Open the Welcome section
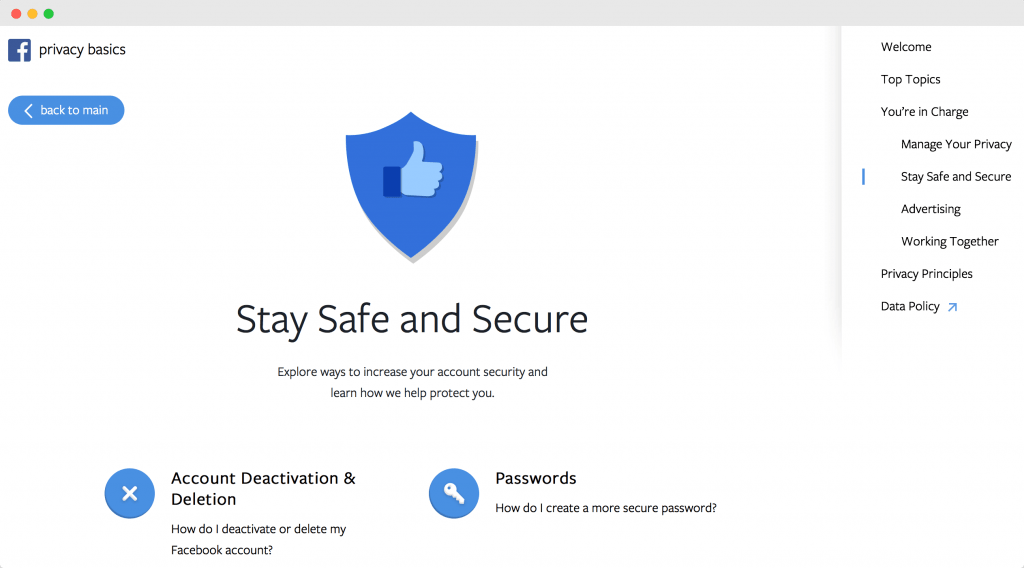 coord(906,47)
